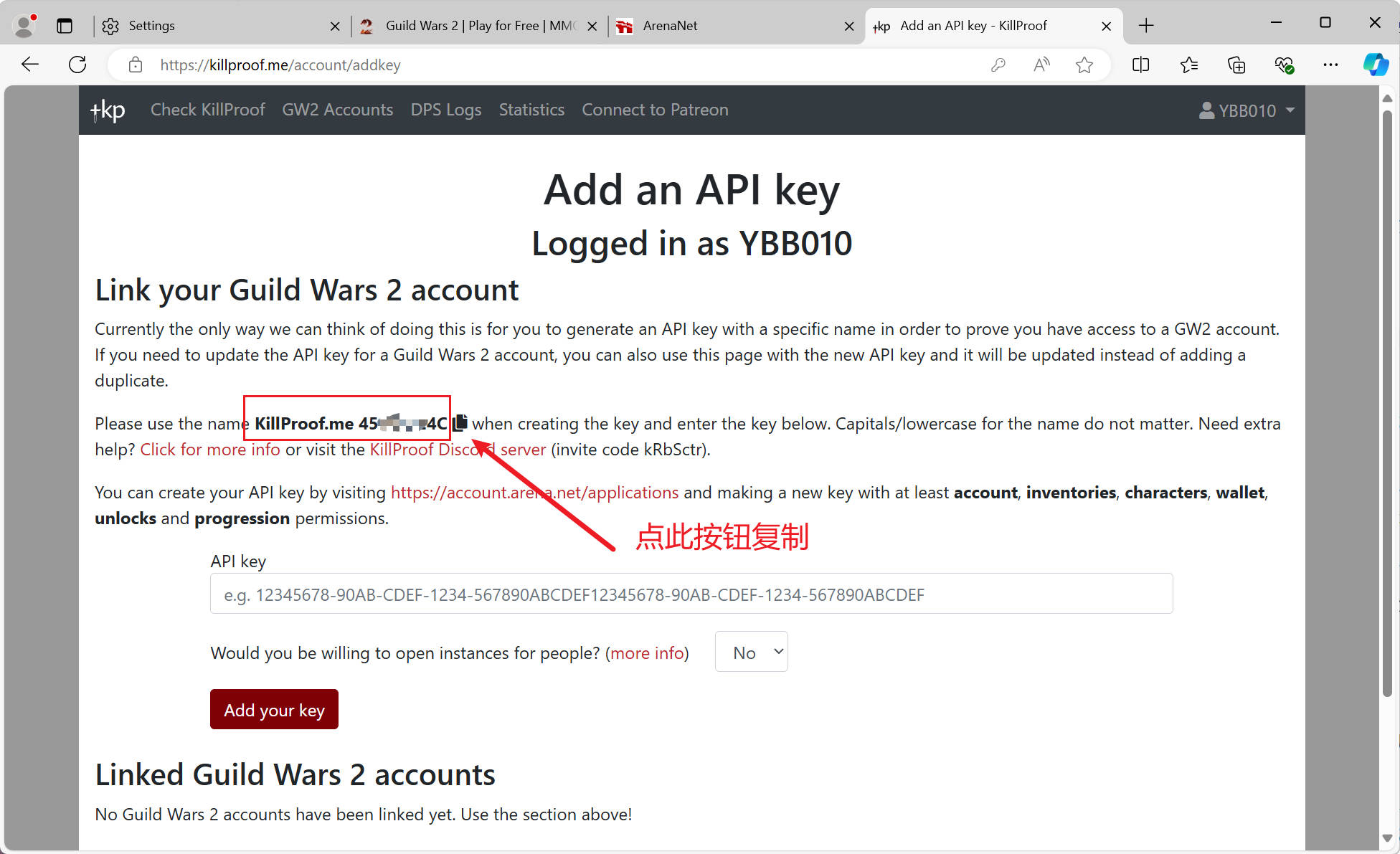Click the scrollbar up arrow
This screenshot has width=1400, height=854.
coord(1387,98)
